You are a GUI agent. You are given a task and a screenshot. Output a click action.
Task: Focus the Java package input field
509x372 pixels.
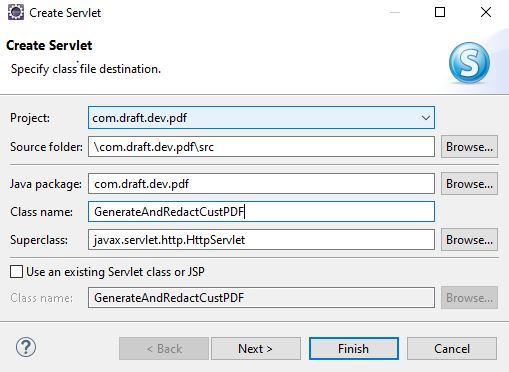261,184
